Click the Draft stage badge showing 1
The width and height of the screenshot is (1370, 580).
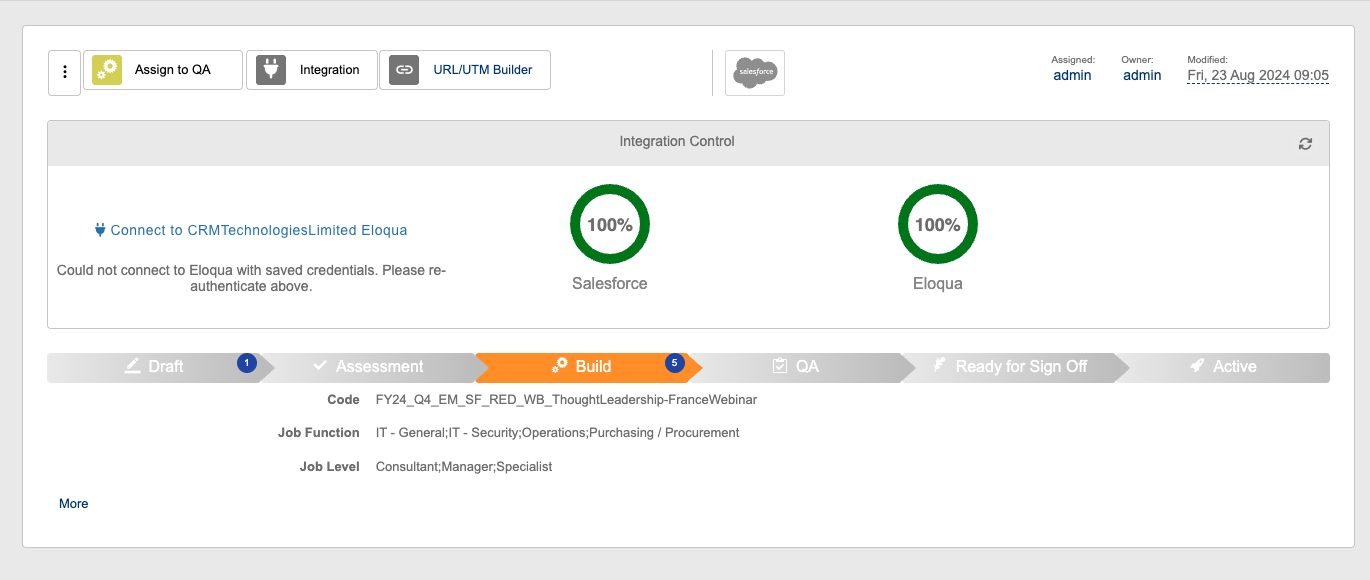pyautogui.click(x=247, y=363)
